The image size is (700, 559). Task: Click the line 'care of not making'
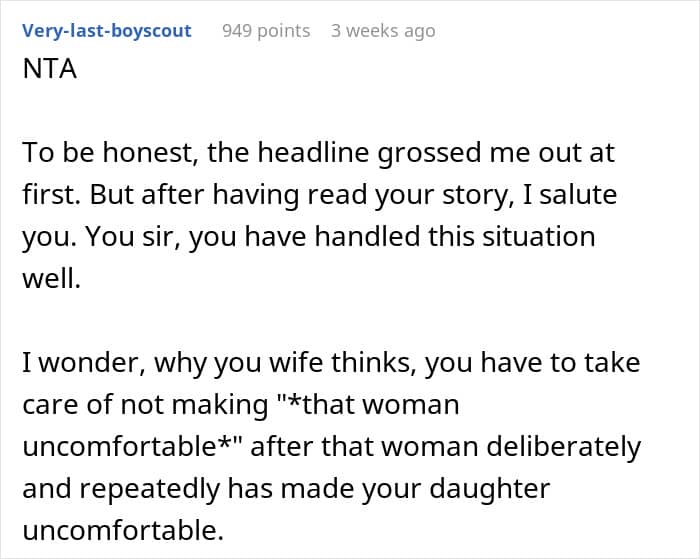click(241, 405)
